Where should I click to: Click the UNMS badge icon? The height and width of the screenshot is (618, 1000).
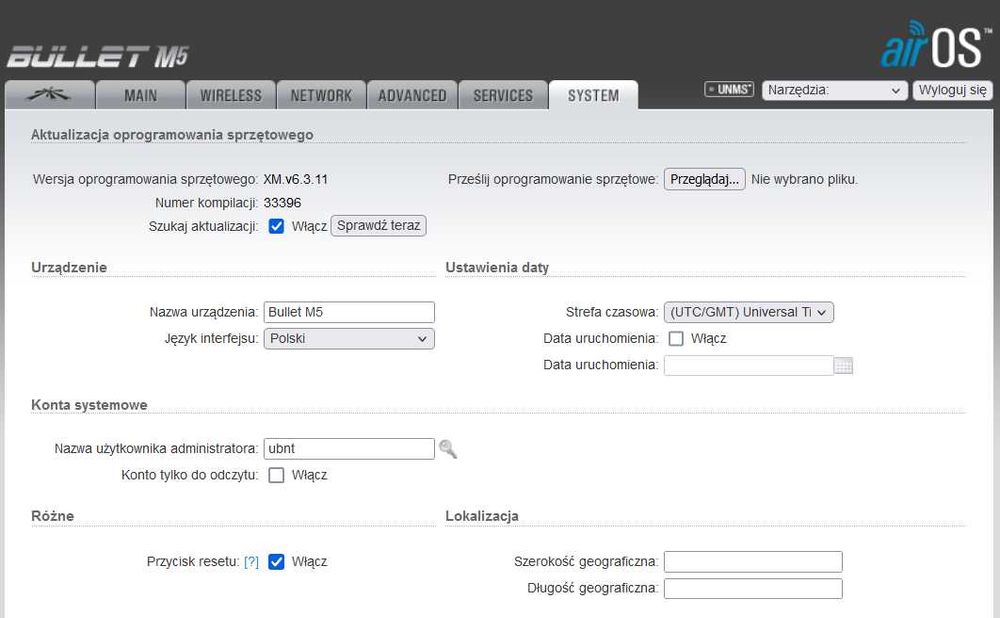[729, 89]
